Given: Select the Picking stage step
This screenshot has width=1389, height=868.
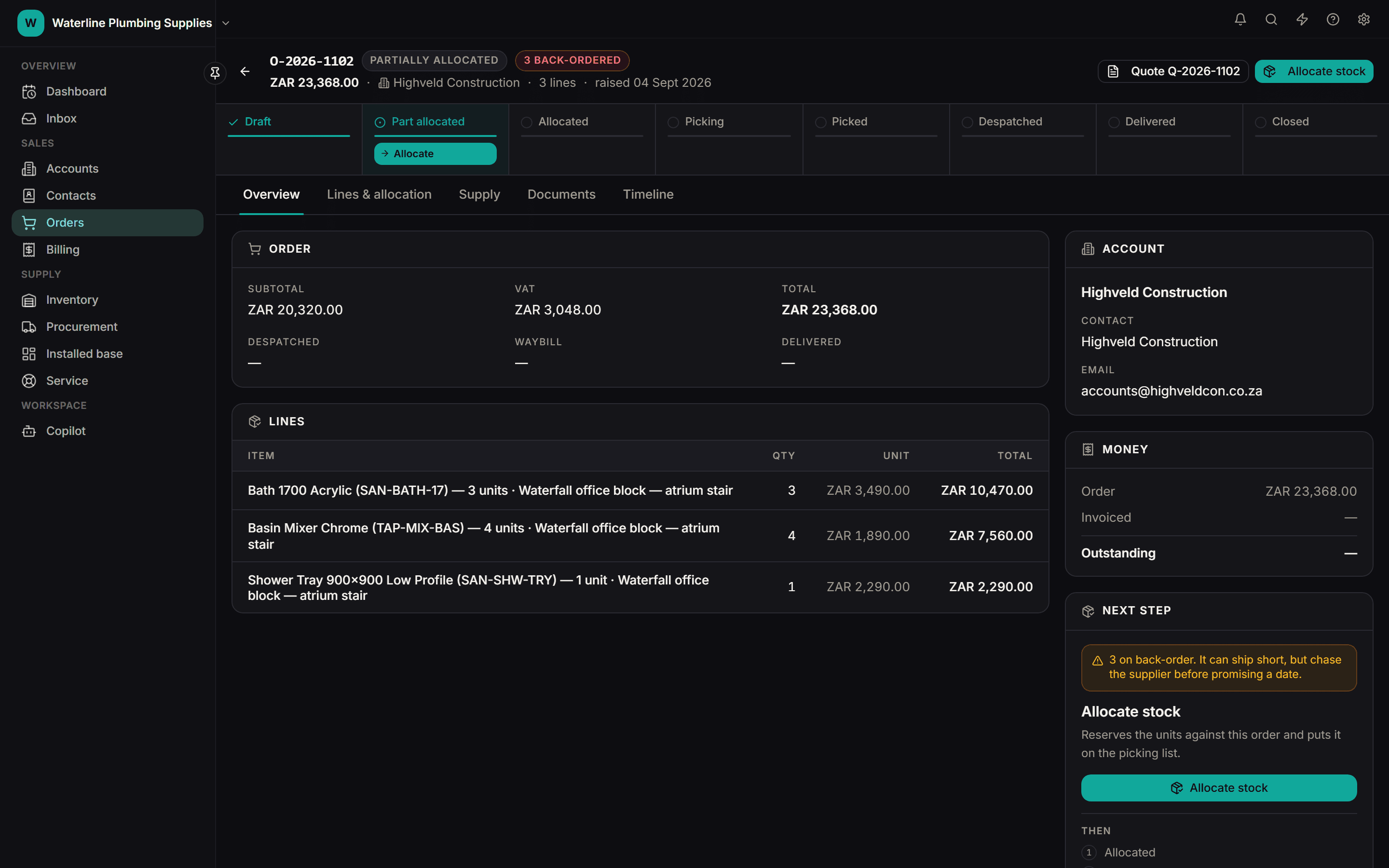Looking at the screenshot, I should coord(728,122).
